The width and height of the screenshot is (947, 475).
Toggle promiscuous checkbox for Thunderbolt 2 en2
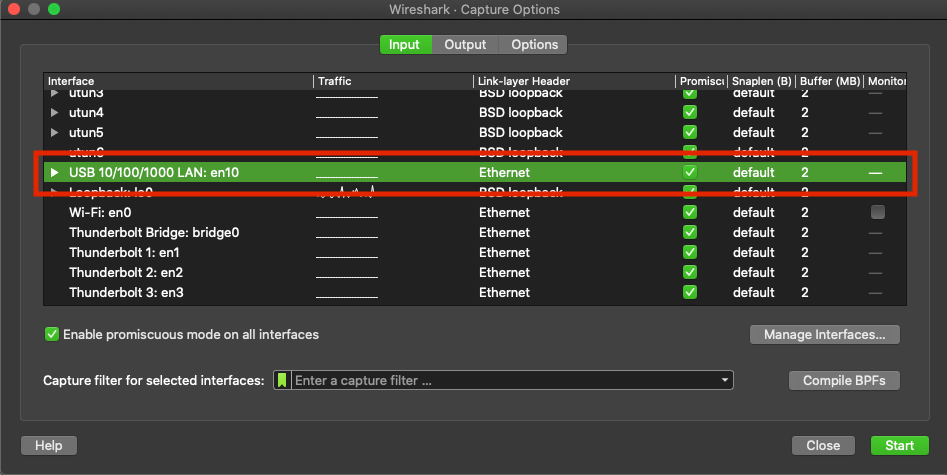690,272
